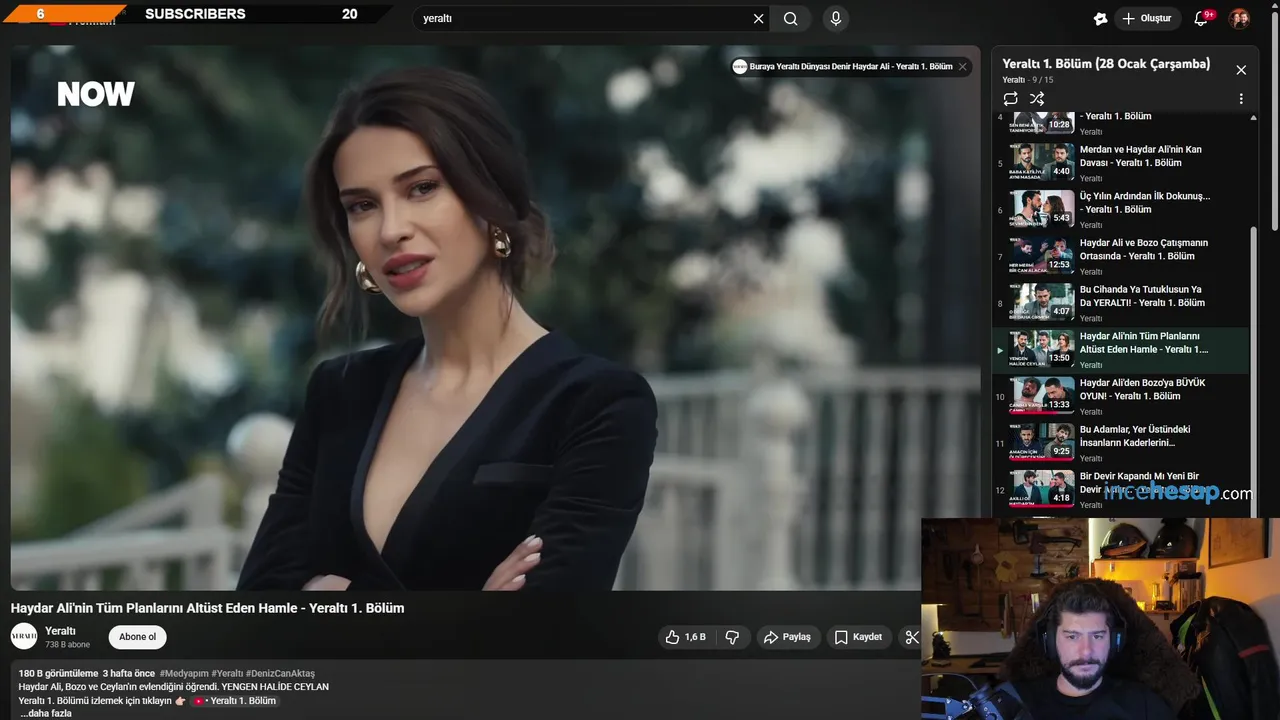Open the Oluştur create menu
Screen dimensions: 1280x720
(1146, 18)
